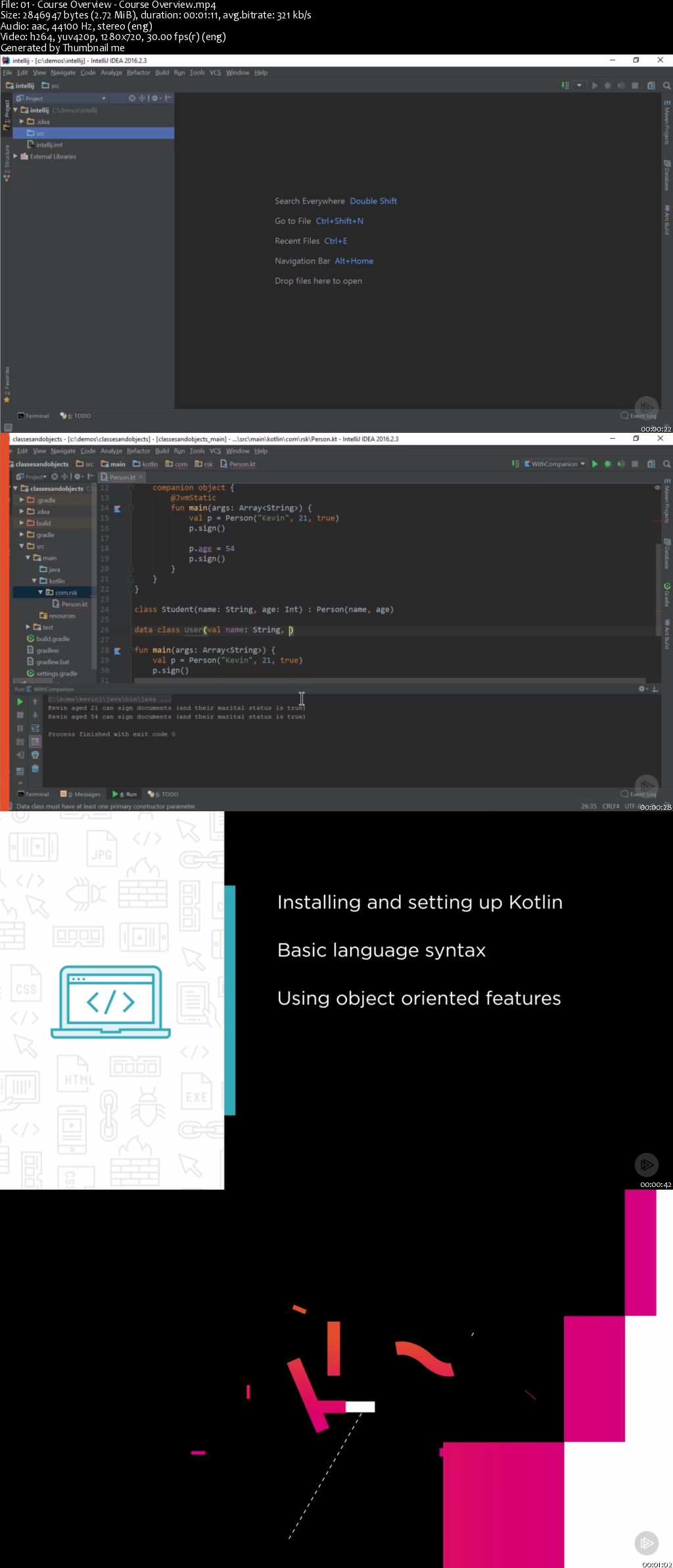
Task: Click Make Project icon in intellij window
Action: tap(565, 85)
